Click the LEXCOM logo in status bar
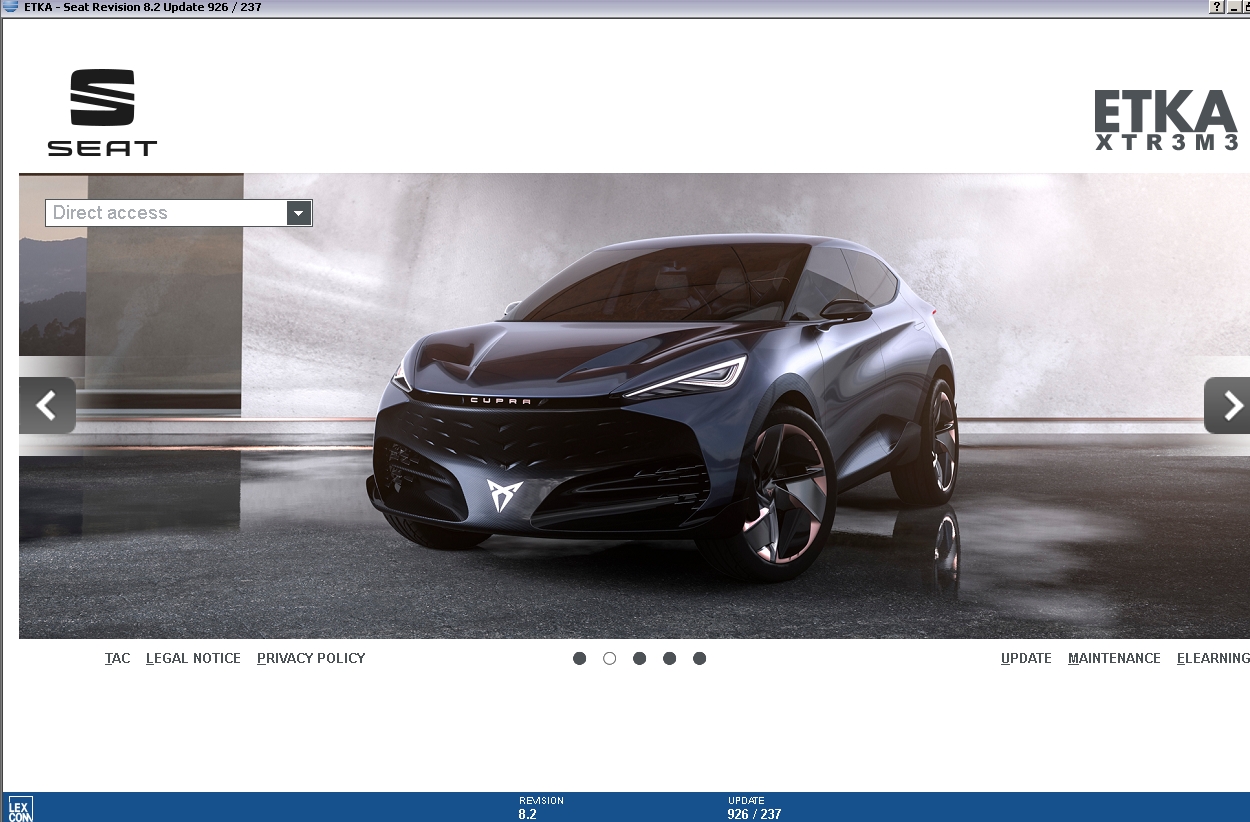 pyautogui.click(x=20, y=809)
